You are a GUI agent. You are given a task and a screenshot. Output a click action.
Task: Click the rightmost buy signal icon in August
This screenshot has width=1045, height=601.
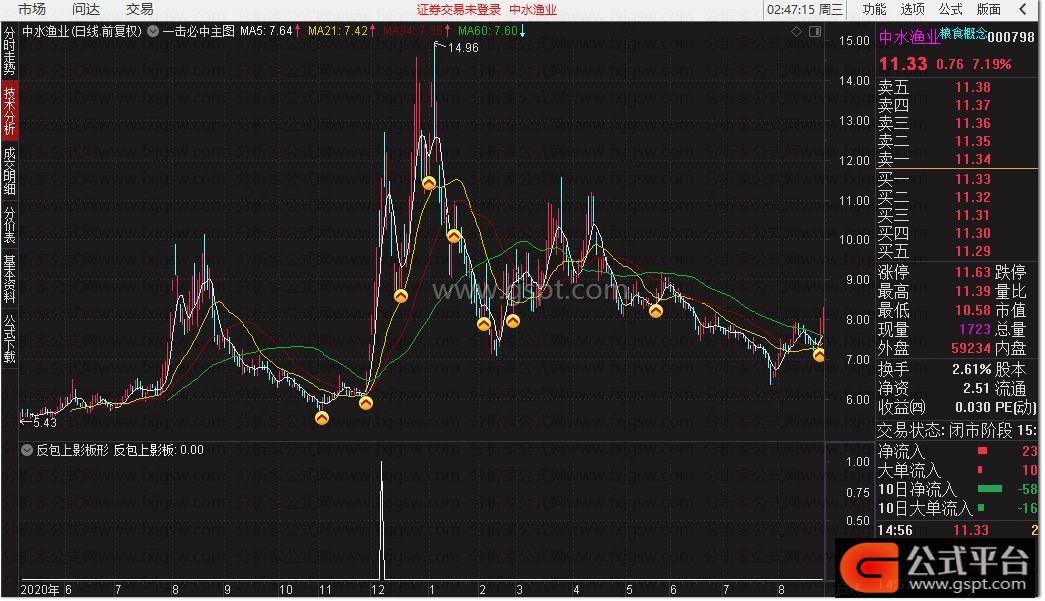(819, 356)
